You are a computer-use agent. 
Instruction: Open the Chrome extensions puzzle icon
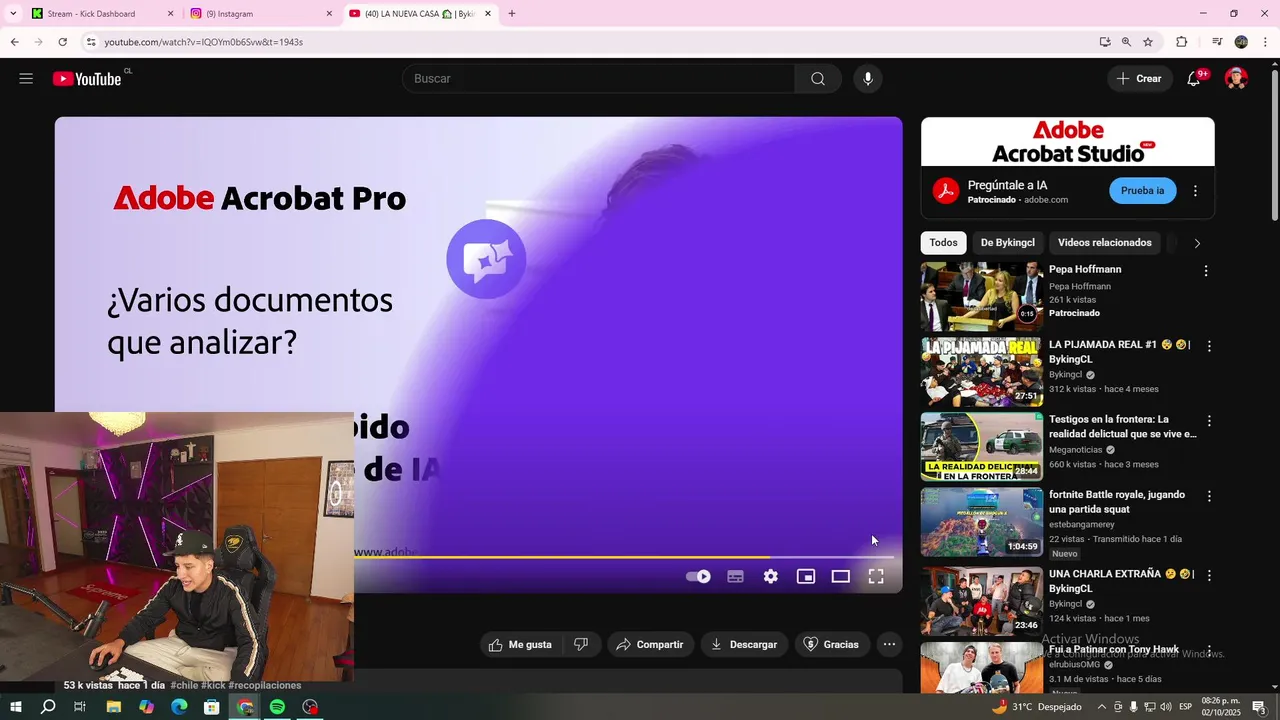1181,42
